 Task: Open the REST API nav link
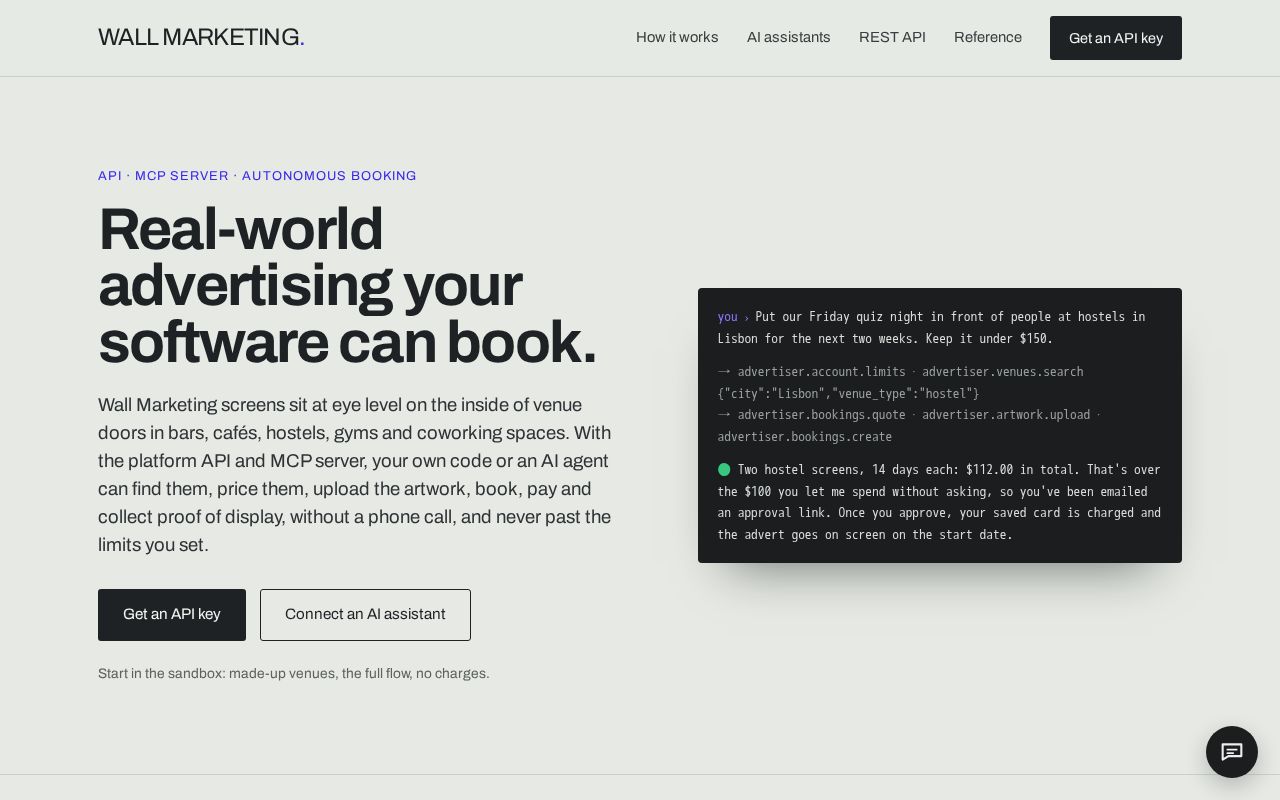pyautogui.click(x=892, y=37)
